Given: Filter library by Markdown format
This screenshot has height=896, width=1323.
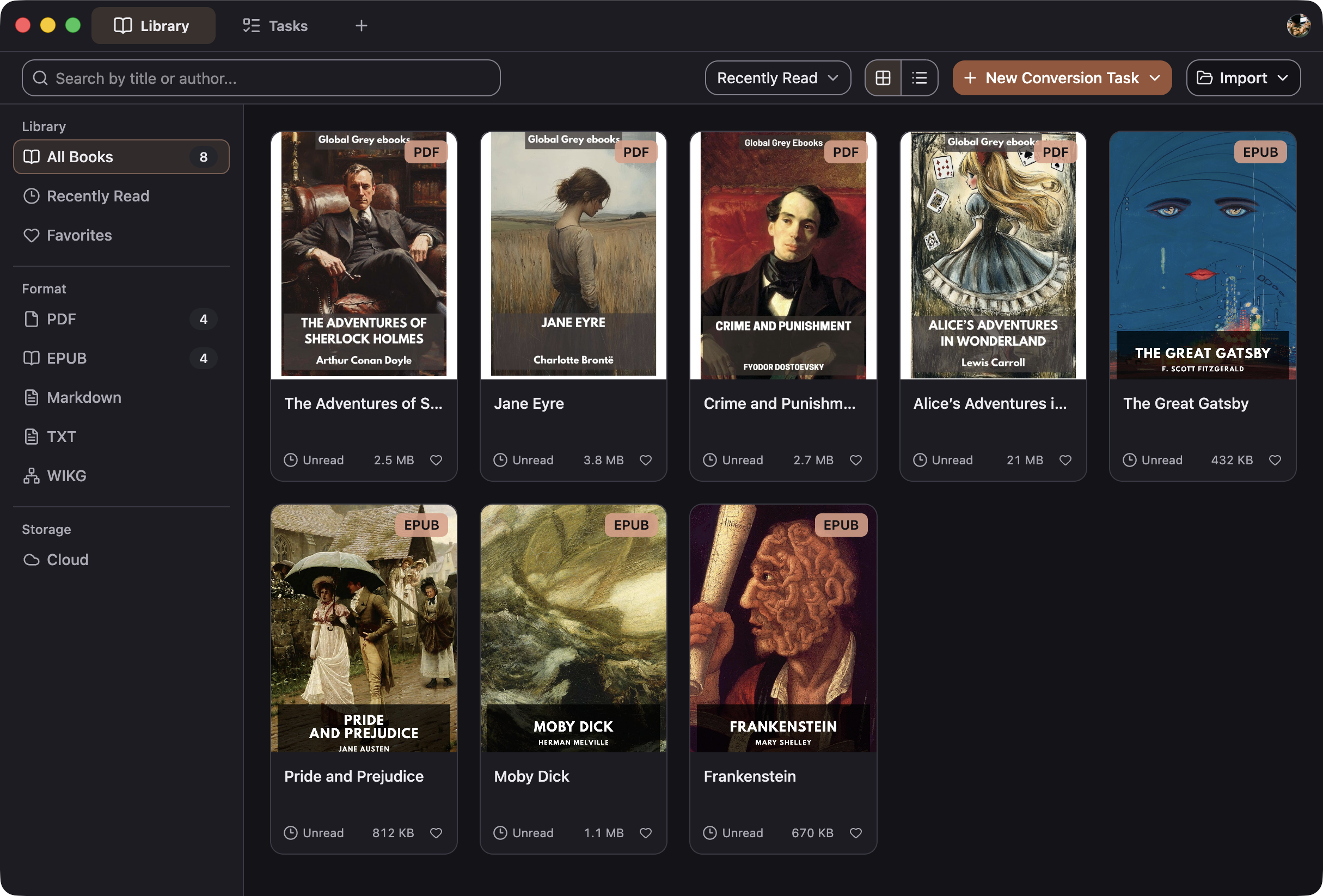Looking at the screenshot, I should tap(121, 397).
